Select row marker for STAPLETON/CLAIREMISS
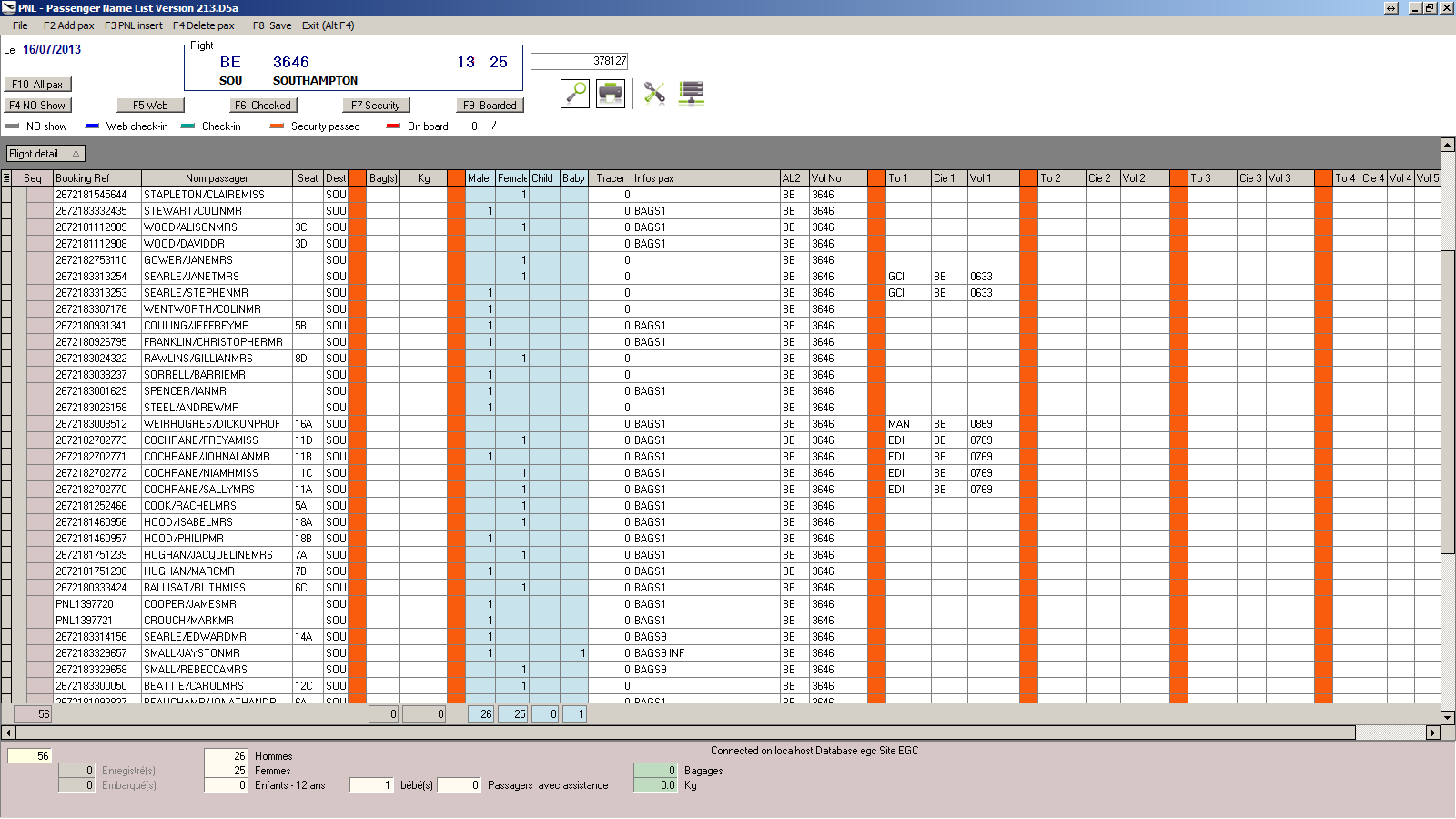Viewport: 1456px width, 819px height. pyautogui.click(x=6, y=195)
